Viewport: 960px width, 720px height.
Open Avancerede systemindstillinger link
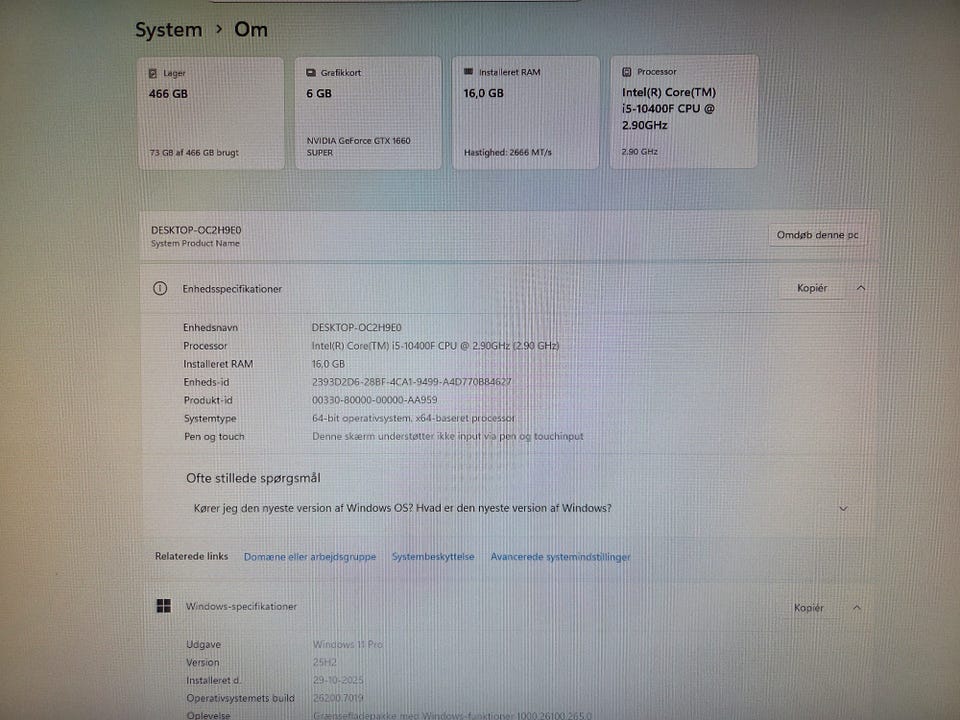[x=560, y=557]
